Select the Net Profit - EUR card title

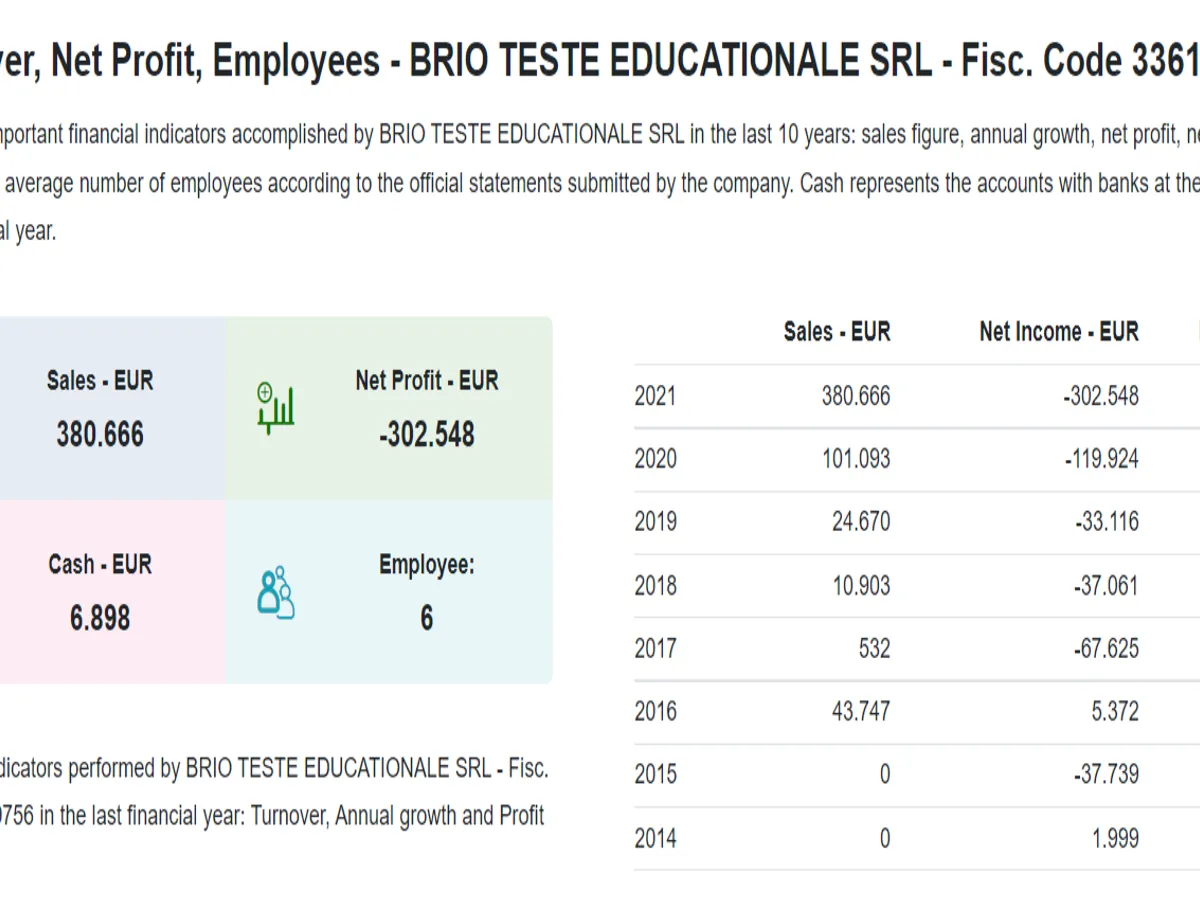tap(426, 381)
